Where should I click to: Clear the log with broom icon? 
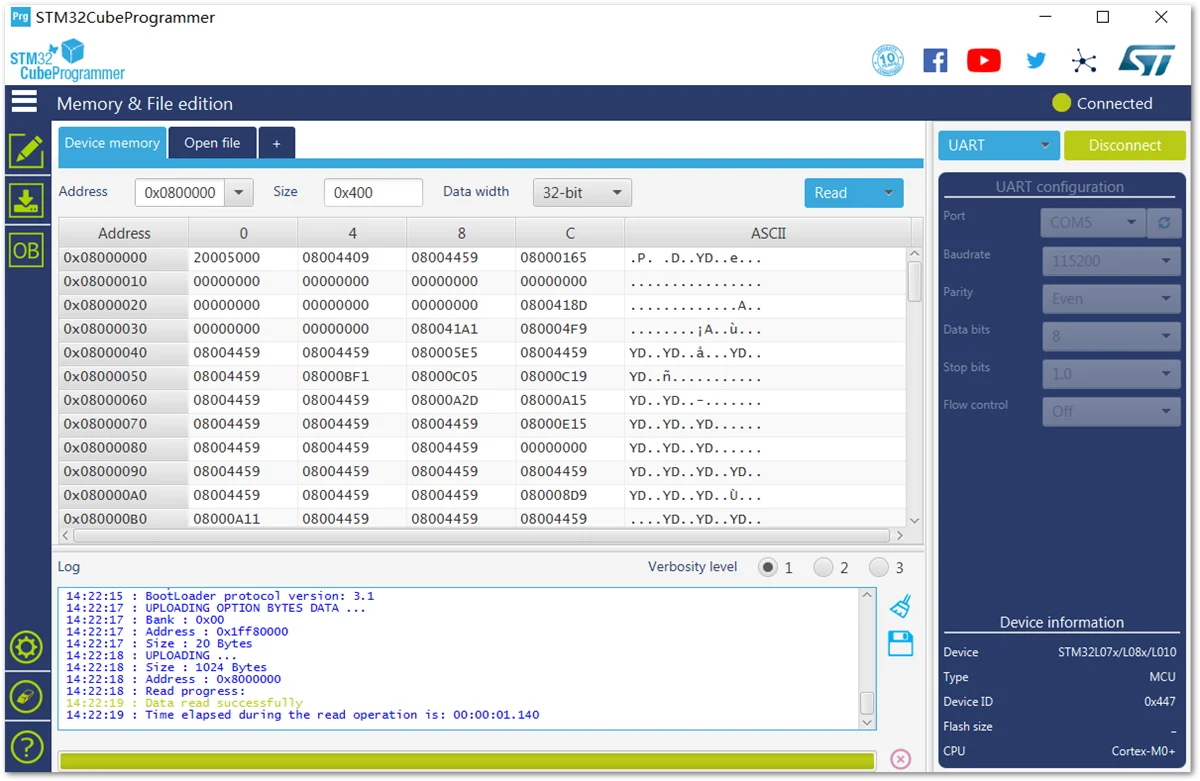pos(901,605)
